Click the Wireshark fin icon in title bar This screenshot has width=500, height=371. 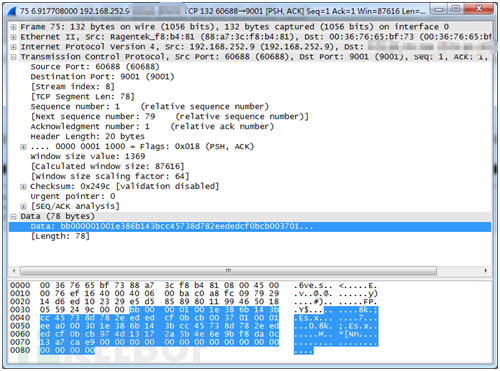click(12, 11)
